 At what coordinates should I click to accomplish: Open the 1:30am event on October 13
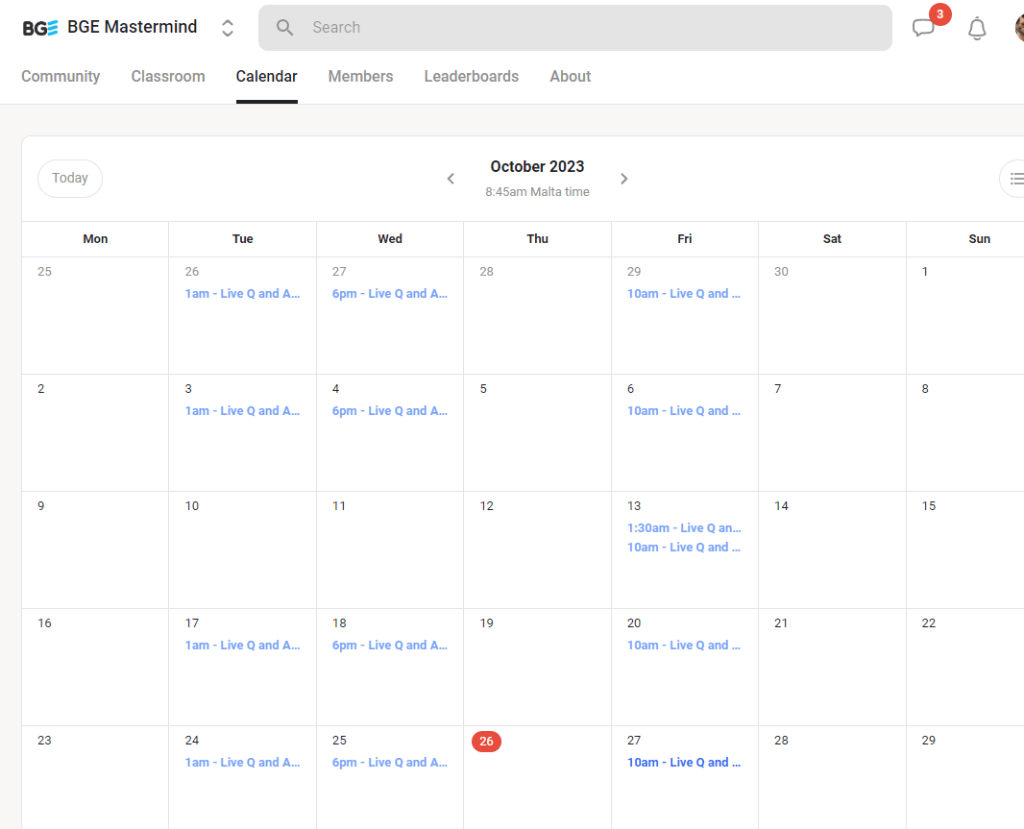click(x=684, y=528)
